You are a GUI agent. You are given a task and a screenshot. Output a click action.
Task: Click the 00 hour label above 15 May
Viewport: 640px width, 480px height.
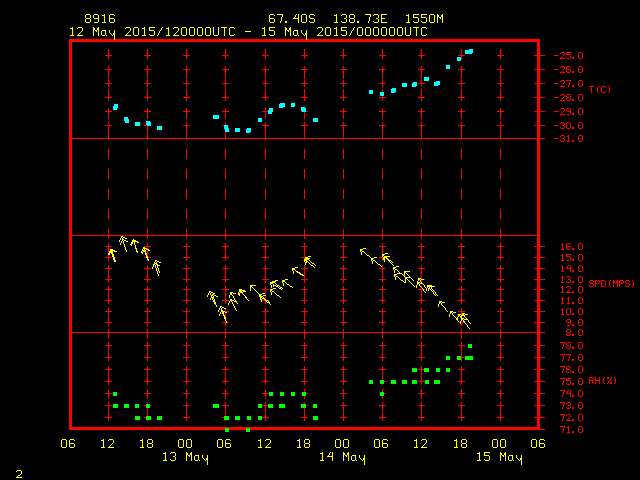coord(499,444)
